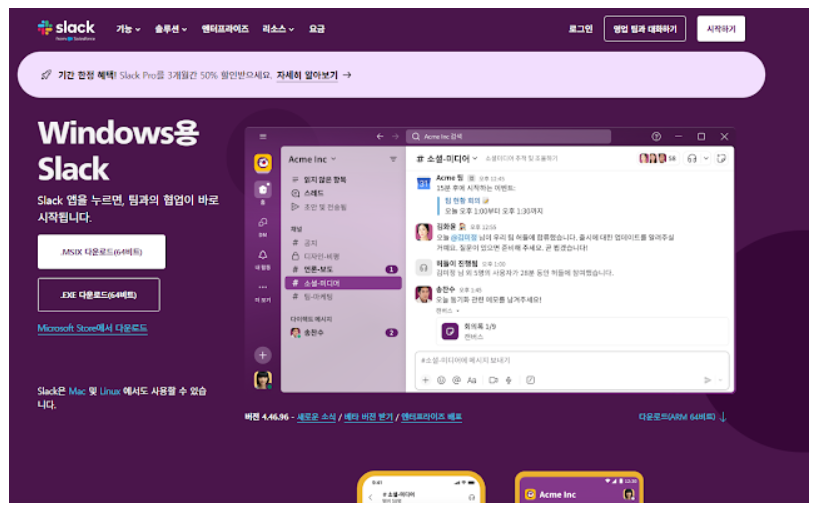This screenshot has height=511, width=817.
Task: Click the member avatars showing 58
Action: [658, 158]
